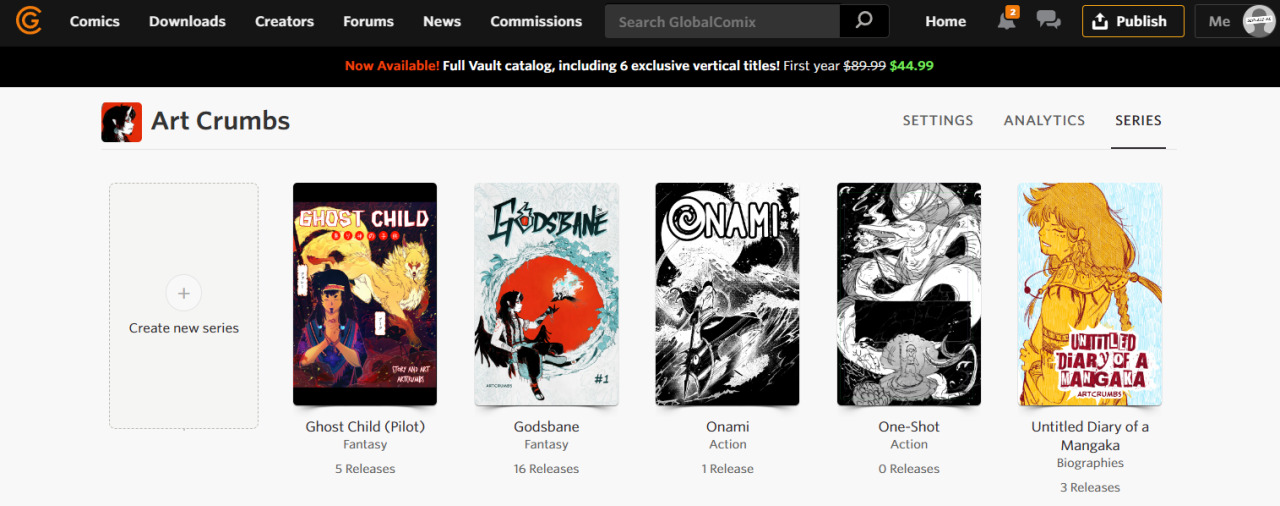Click the Vault catalog promo banner
1280x506 pixels.
pos(639,66)
